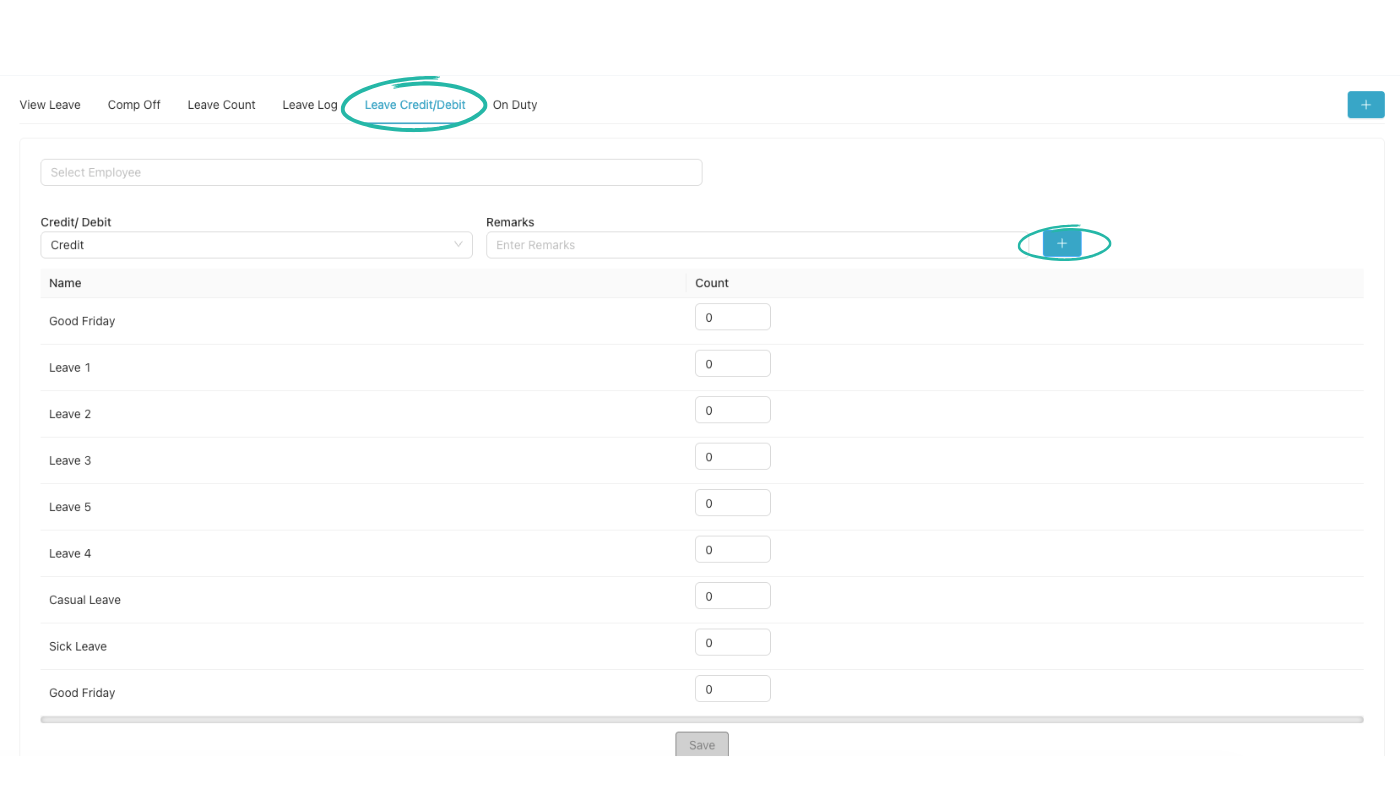Click inside the Enter Remarks field
This screenshot has height=800, width=1400.
(x=750, y=244)
